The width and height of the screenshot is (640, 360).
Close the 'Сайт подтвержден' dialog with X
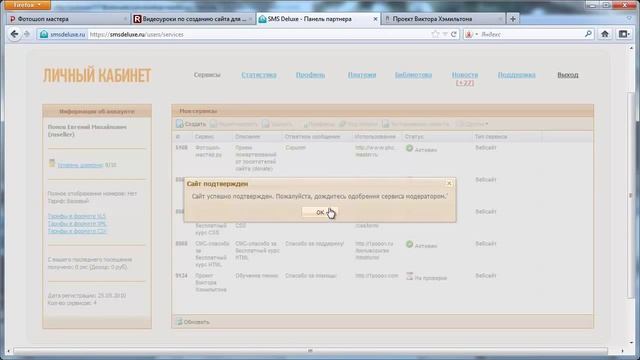click(x=449, y=183)
